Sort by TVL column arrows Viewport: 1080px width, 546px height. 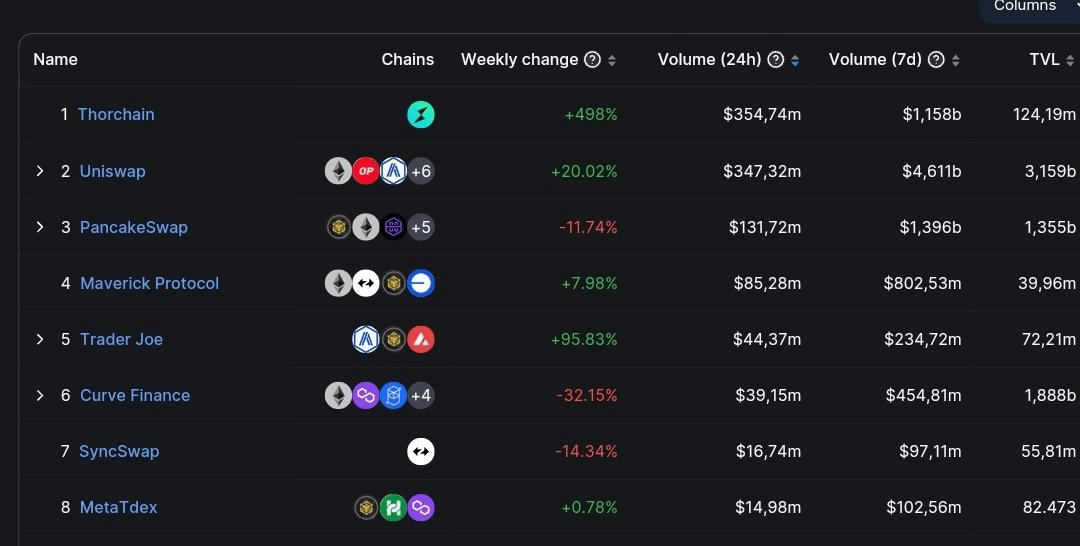click(x=1070, y=61)
